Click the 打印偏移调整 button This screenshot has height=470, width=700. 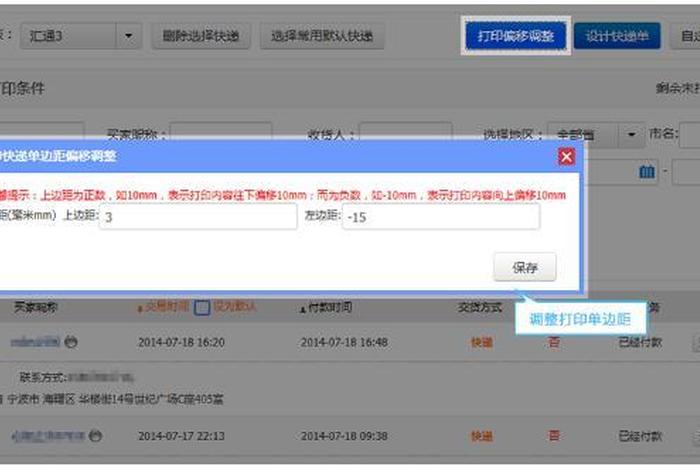click(516, 36)
